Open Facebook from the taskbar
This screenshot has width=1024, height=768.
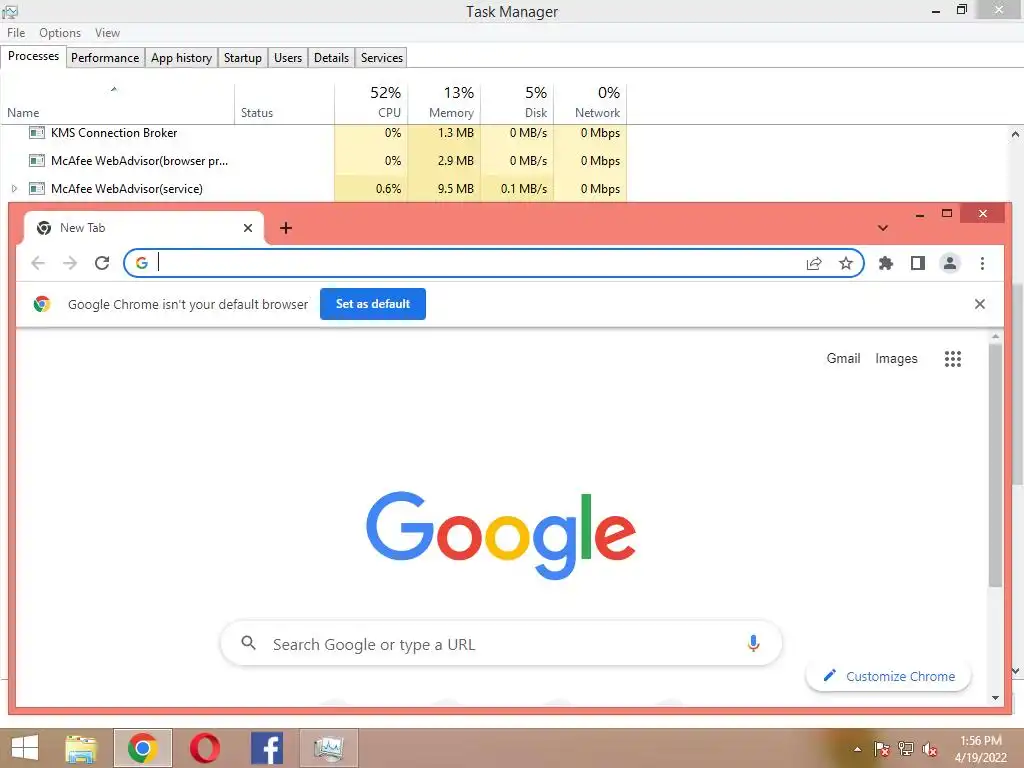point(267,748)
